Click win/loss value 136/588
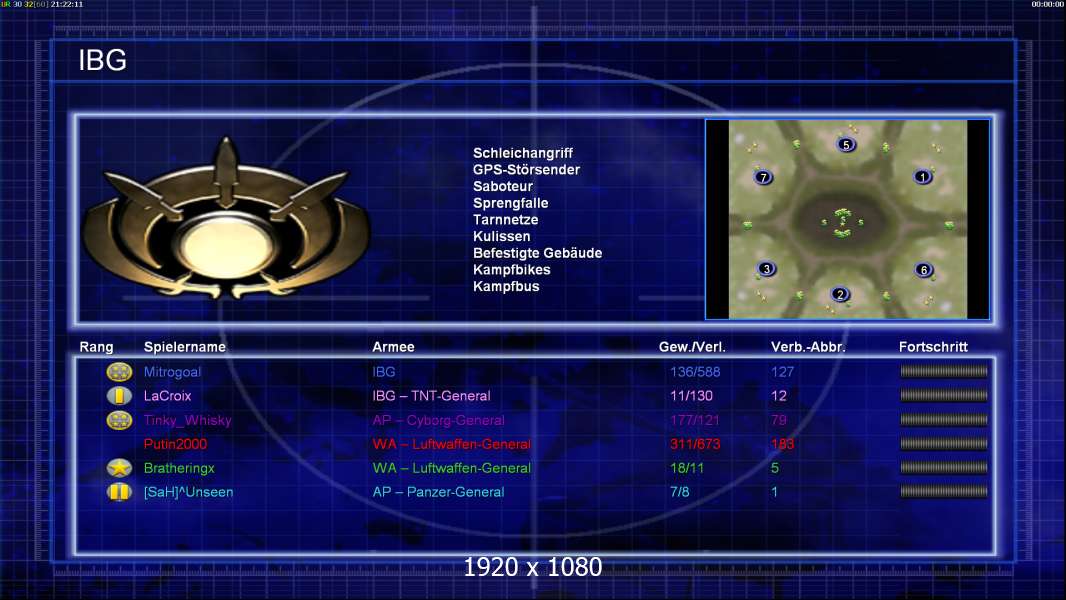 coord(695,372)
